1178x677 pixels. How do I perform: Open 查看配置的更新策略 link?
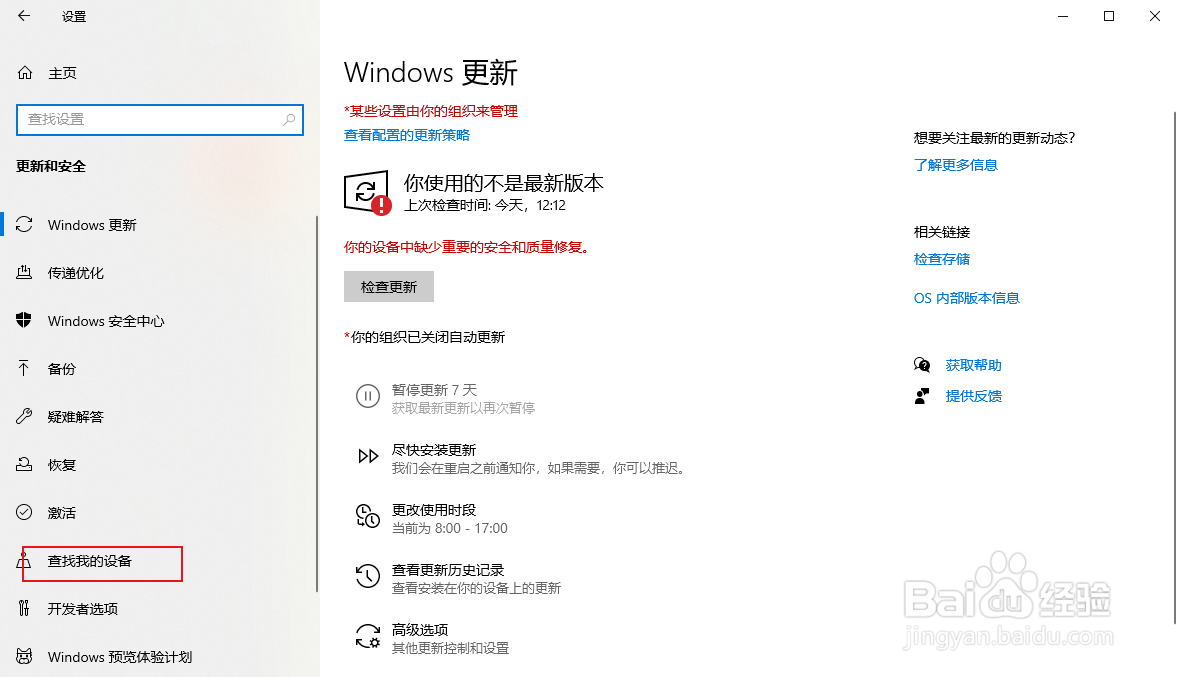(x=406, y=135)
